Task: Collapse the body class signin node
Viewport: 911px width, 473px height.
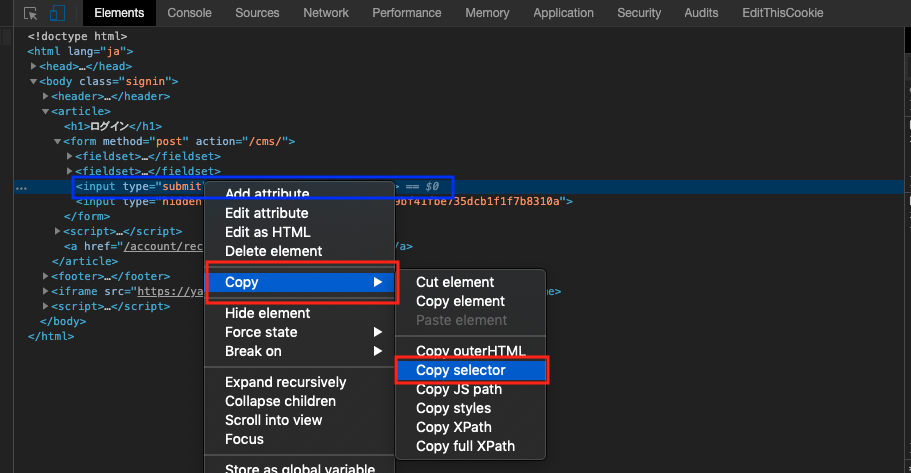Action: coord(34,81)
